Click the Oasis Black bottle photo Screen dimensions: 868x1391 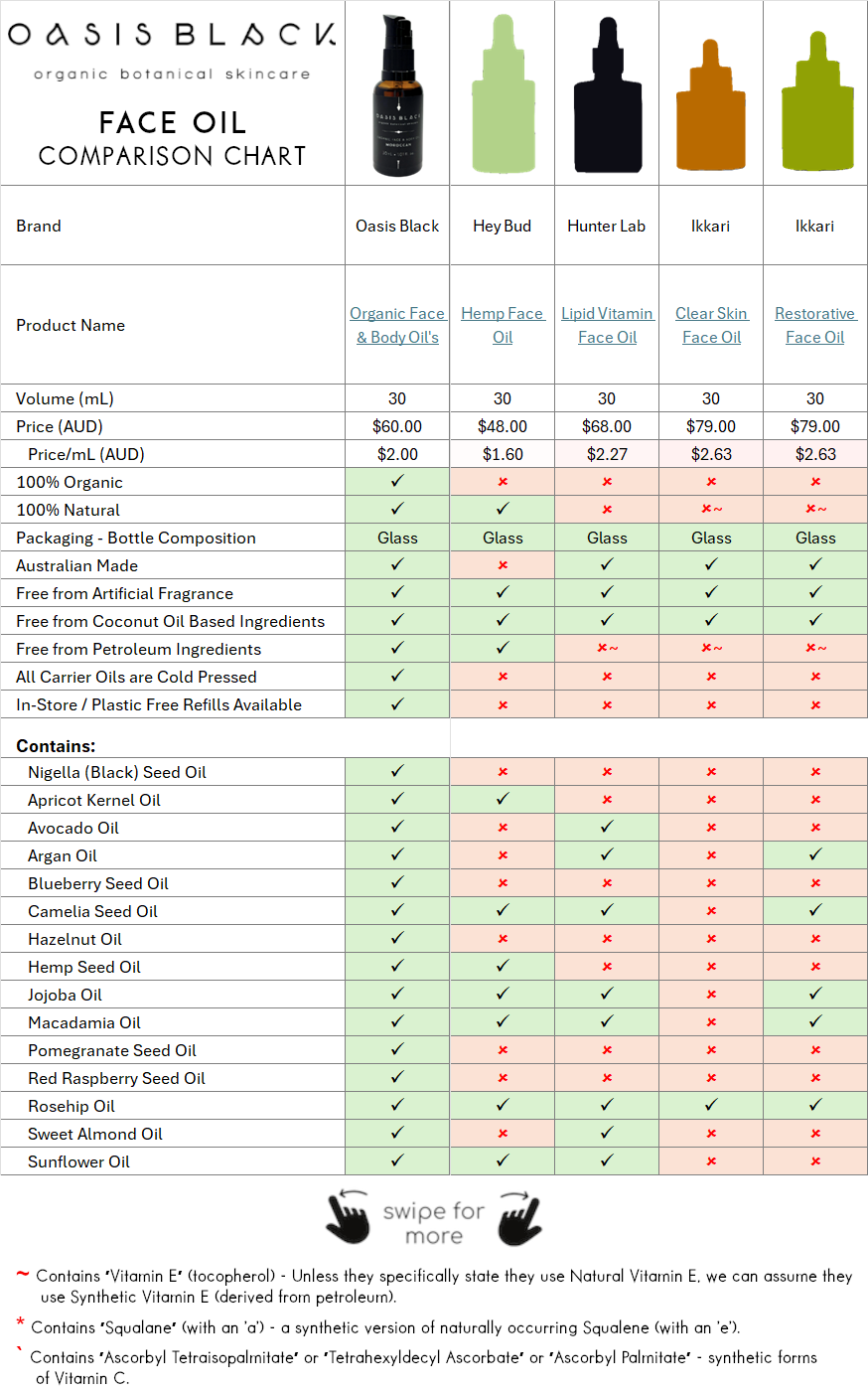[x=398, y=95]
